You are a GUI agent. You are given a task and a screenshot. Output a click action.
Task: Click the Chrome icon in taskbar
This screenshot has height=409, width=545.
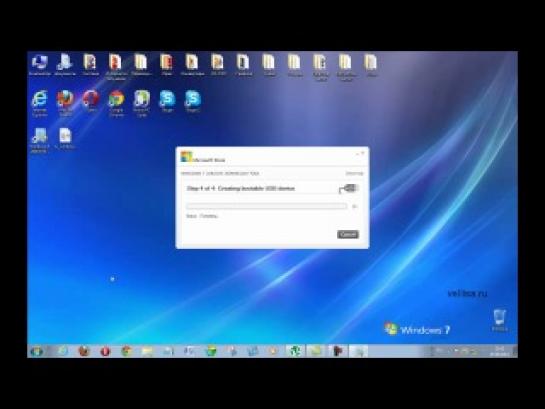pyautogui.click(x=127, y=351)
